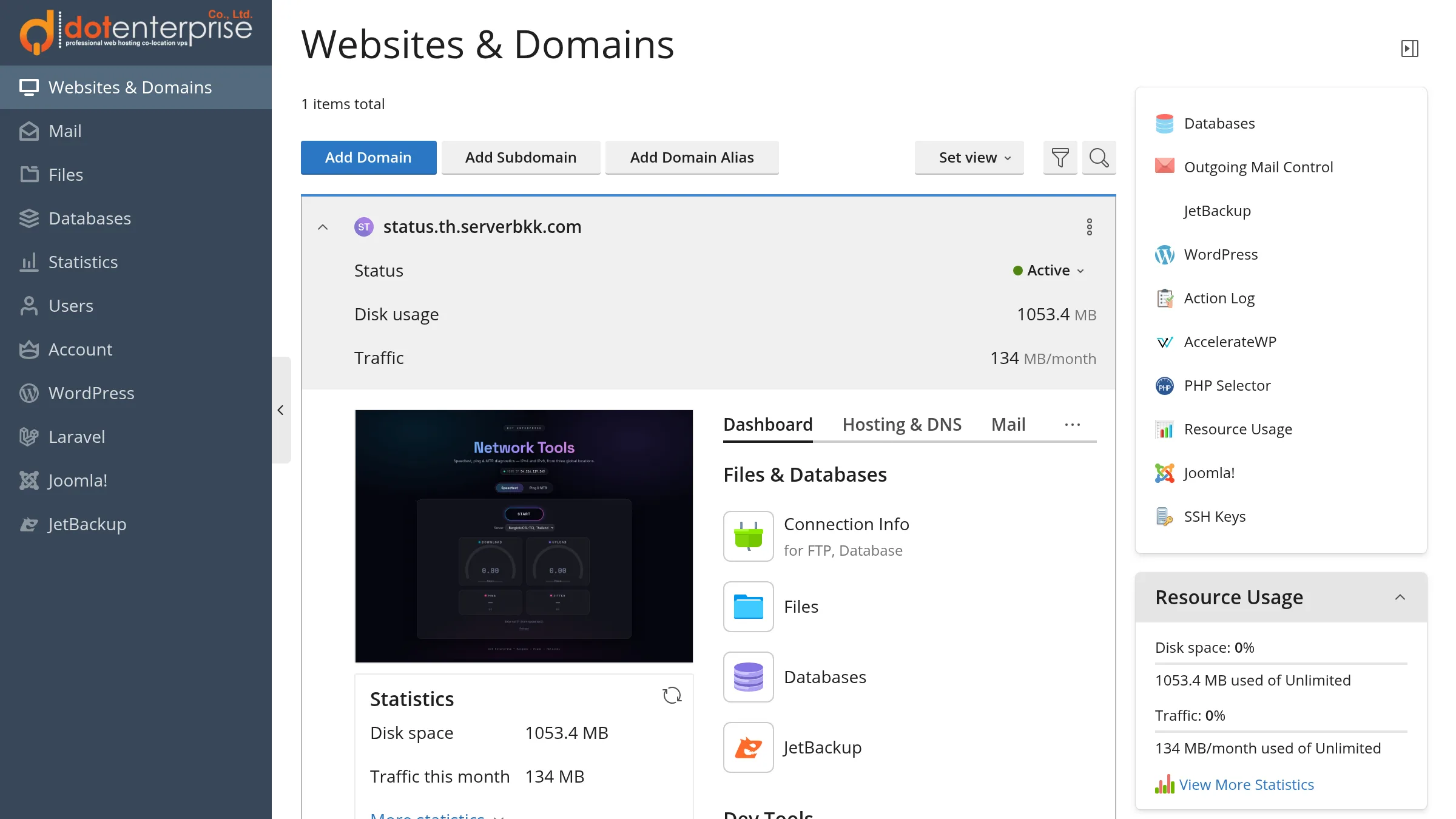Click the Add Subdomain button
The width and height of the screenshot is (1456, 819).
tap(521, 158)
